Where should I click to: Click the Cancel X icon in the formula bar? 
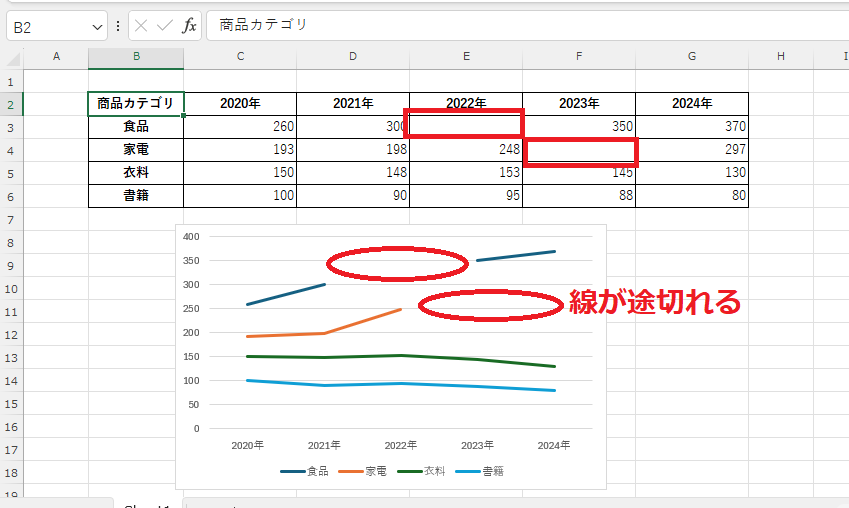pyautogui.click(x=143, y=26)
